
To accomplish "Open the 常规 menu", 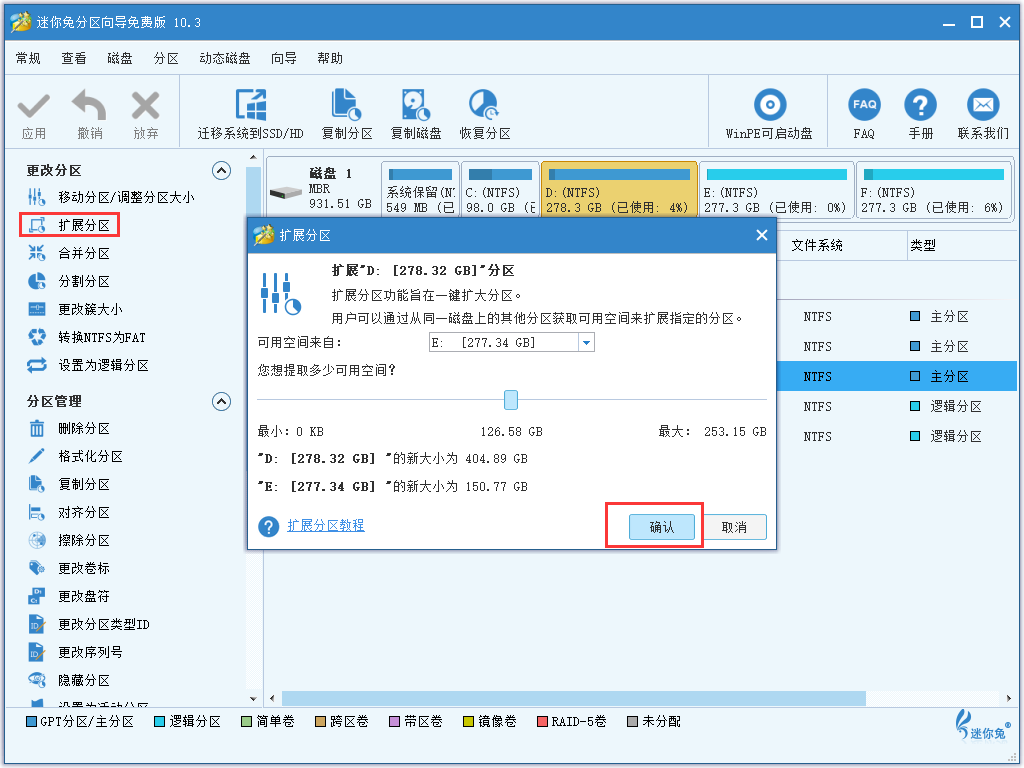I will click(x=28, y=59).
